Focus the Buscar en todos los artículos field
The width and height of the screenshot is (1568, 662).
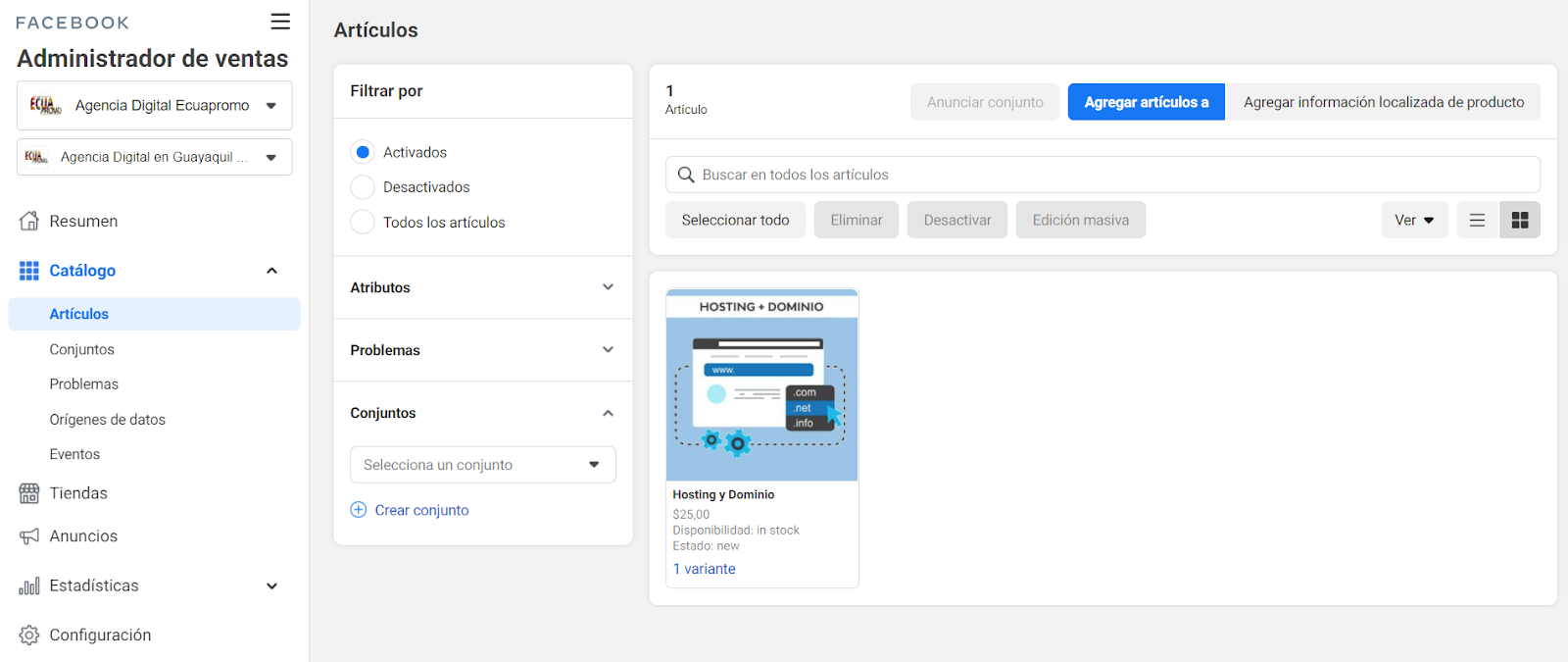click(1102, 175)
